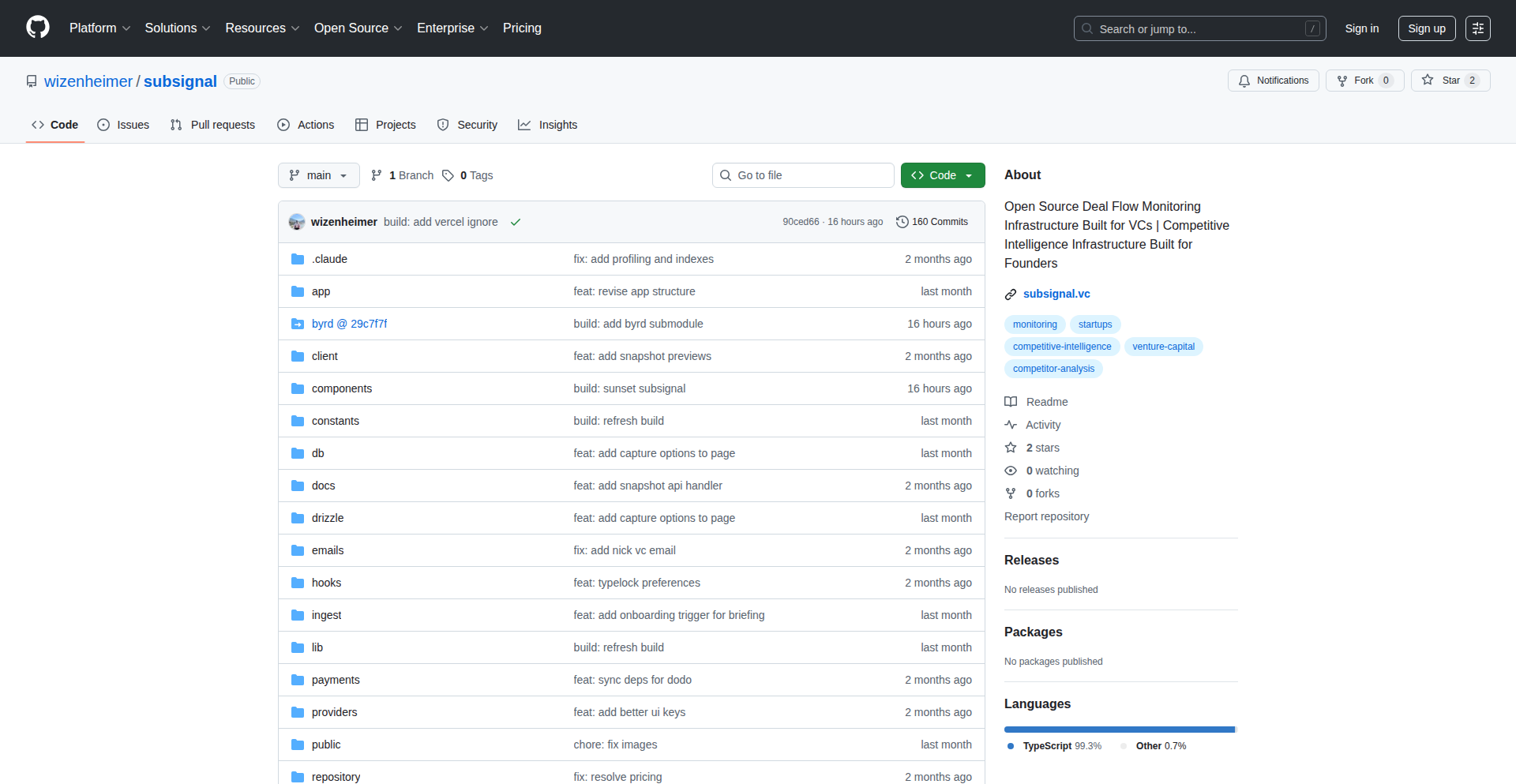Viewport: 1516px width, 784px height.
Task: Open the 0 Tags page
Action: pyautogui.click(x=467, y=175)
